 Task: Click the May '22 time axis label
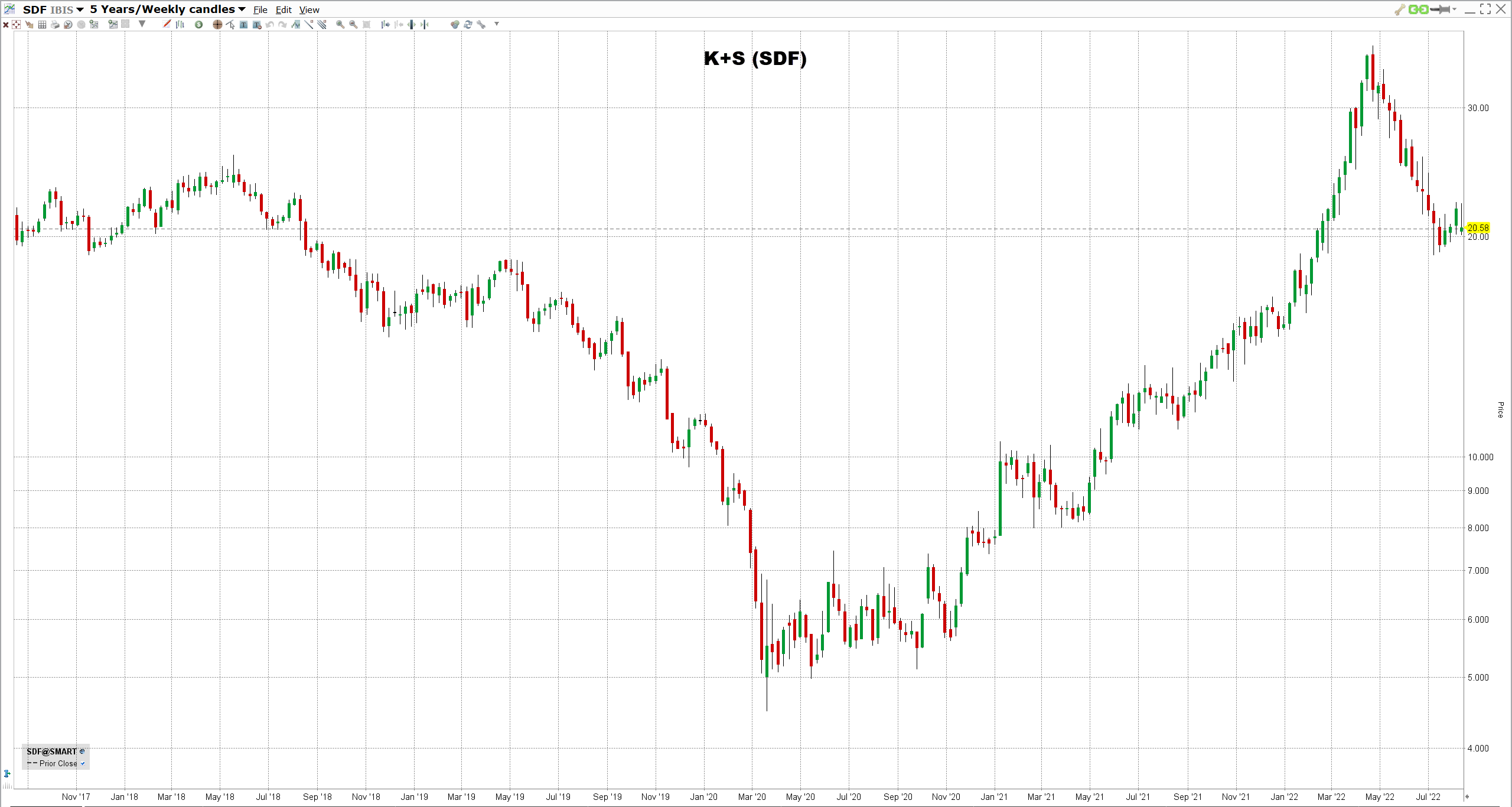1380,797
